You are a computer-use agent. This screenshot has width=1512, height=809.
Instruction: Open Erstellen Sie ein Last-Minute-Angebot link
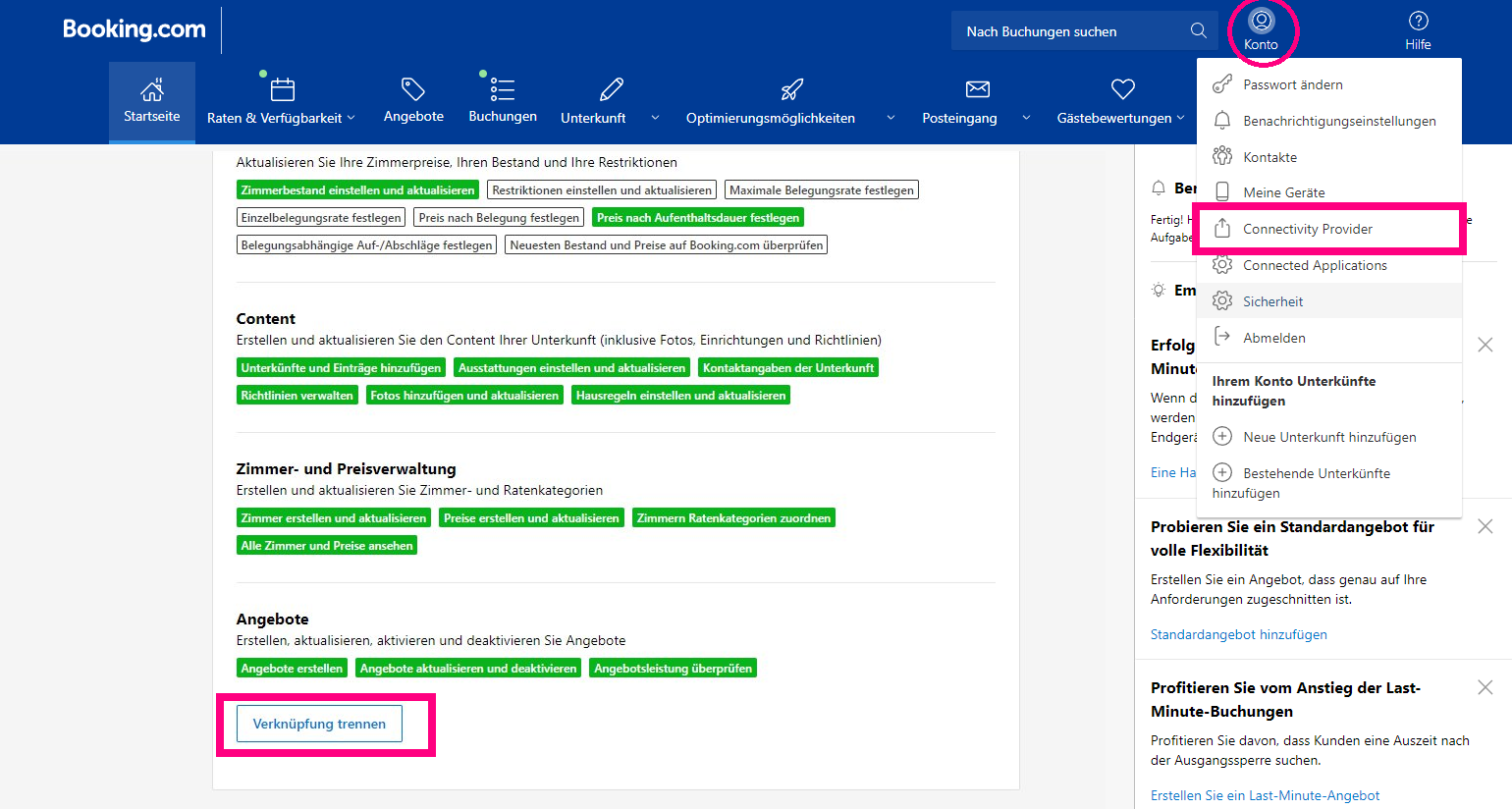1265,795
